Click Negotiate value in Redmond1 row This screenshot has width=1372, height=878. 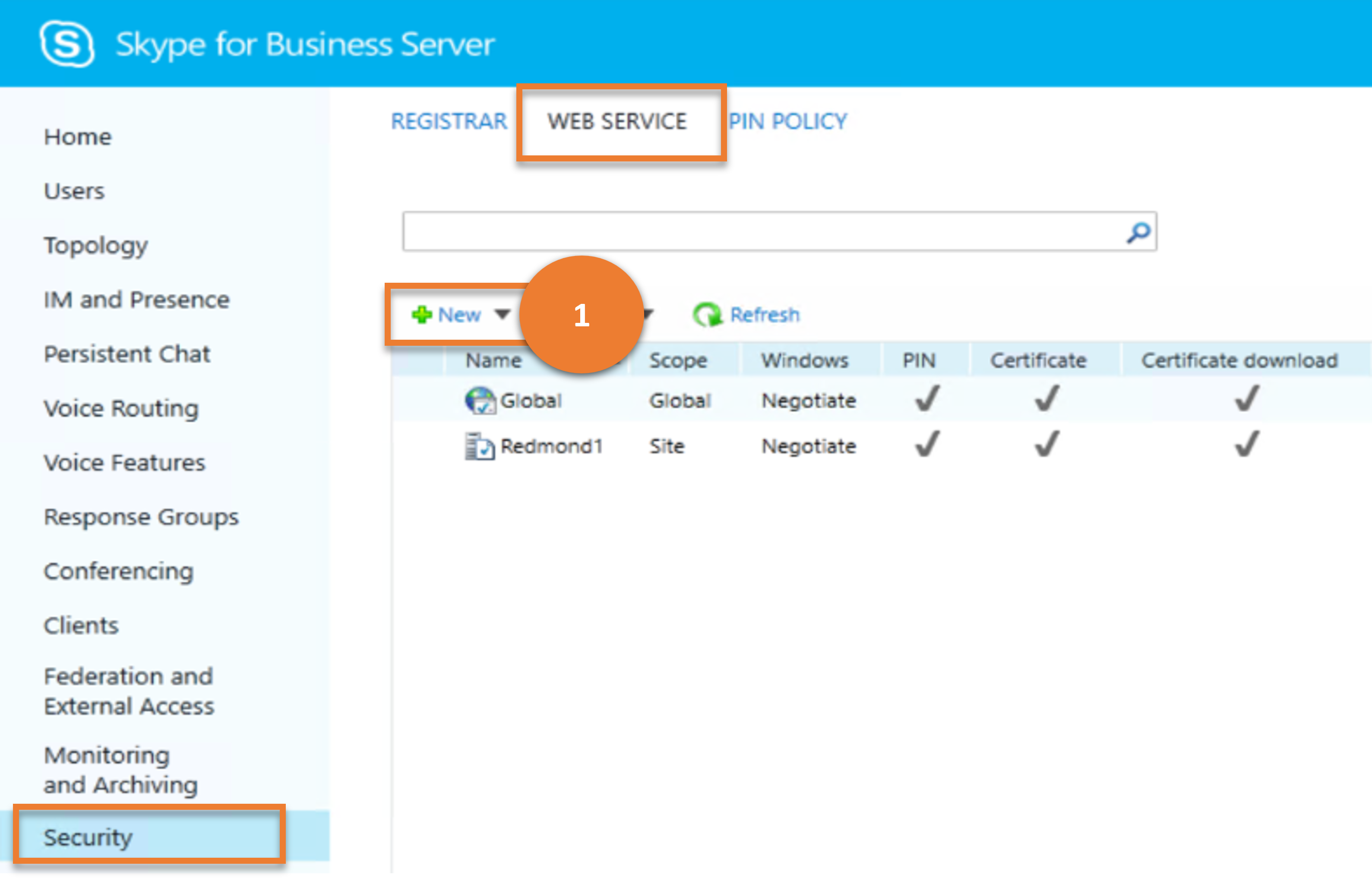[809, 446]
